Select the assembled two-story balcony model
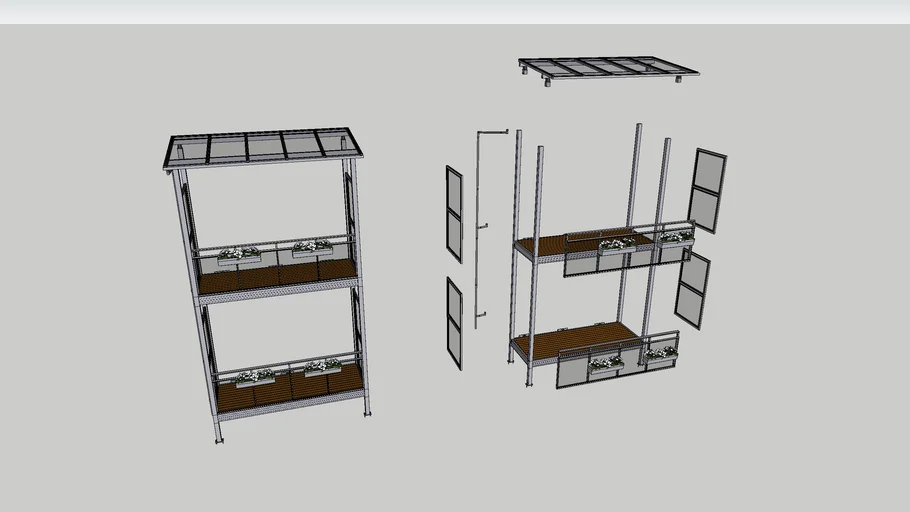The width and height of the screenshot is (910, 512). click(267, 284)
